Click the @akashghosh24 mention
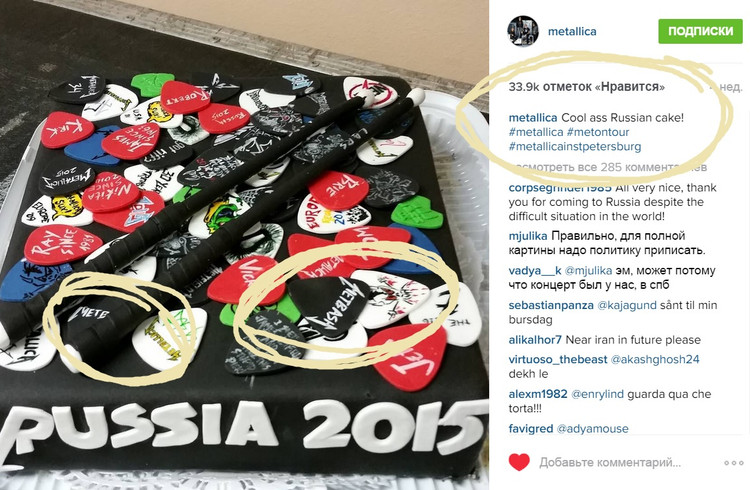 pyautogui.click(x=655, y=359)
